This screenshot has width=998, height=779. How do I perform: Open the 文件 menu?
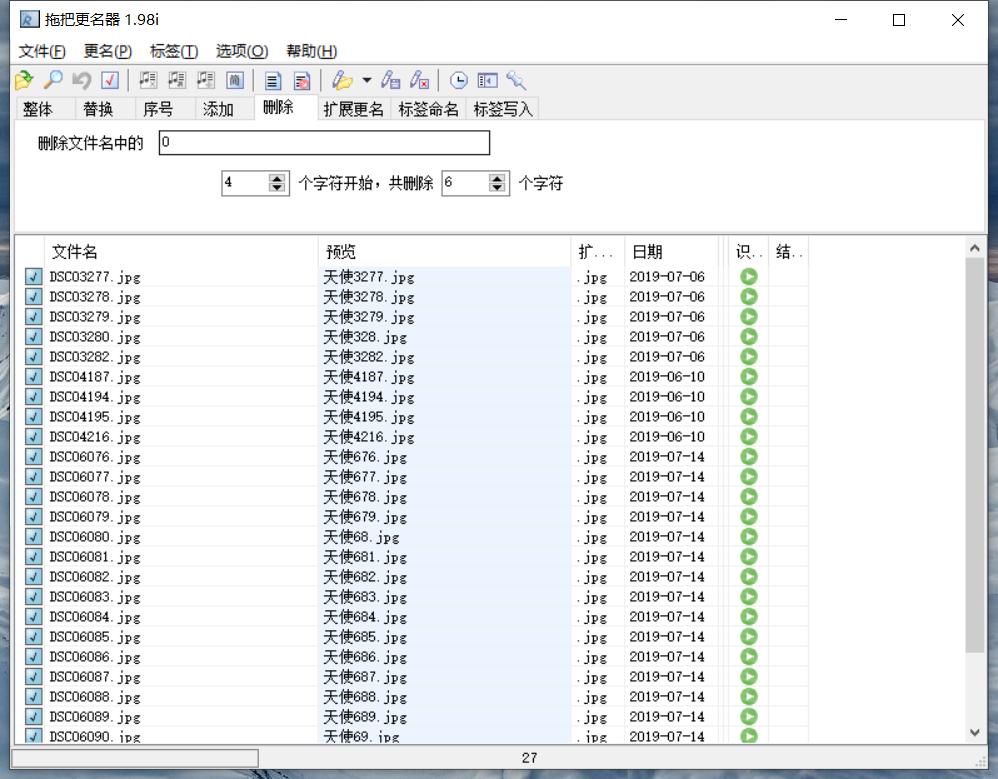40,51
